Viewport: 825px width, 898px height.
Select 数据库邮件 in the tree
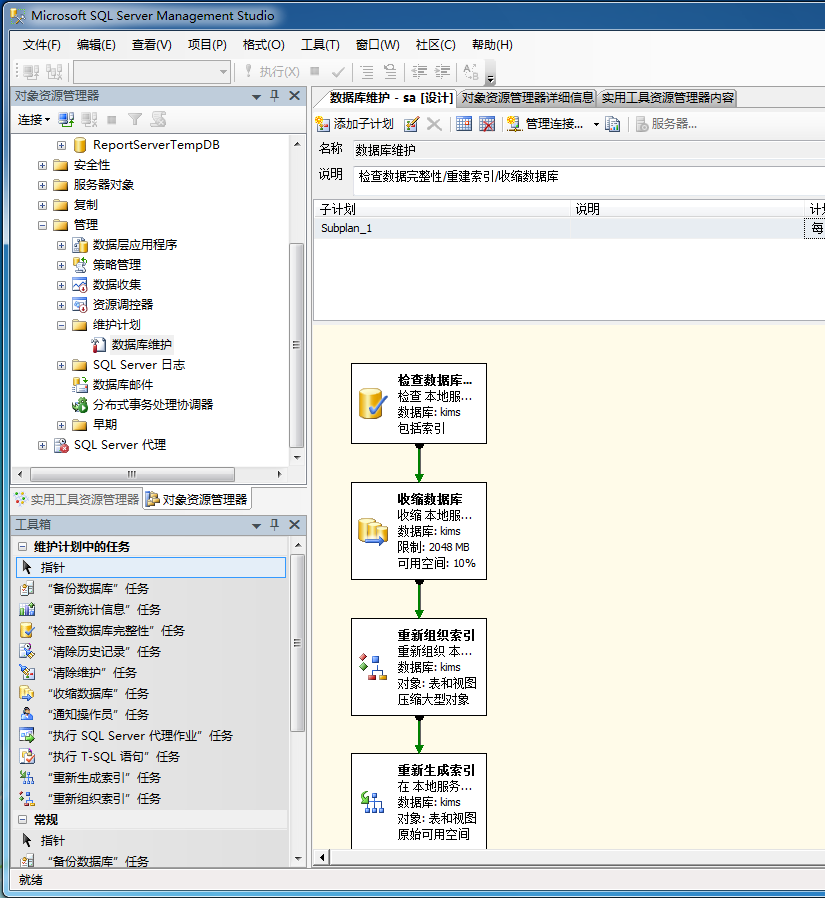tap(123, 384)
